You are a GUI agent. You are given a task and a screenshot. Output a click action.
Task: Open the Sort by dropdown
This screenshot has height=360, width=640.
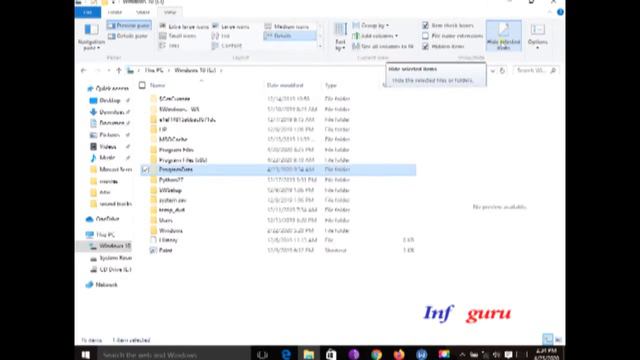[x=340, y=37]
